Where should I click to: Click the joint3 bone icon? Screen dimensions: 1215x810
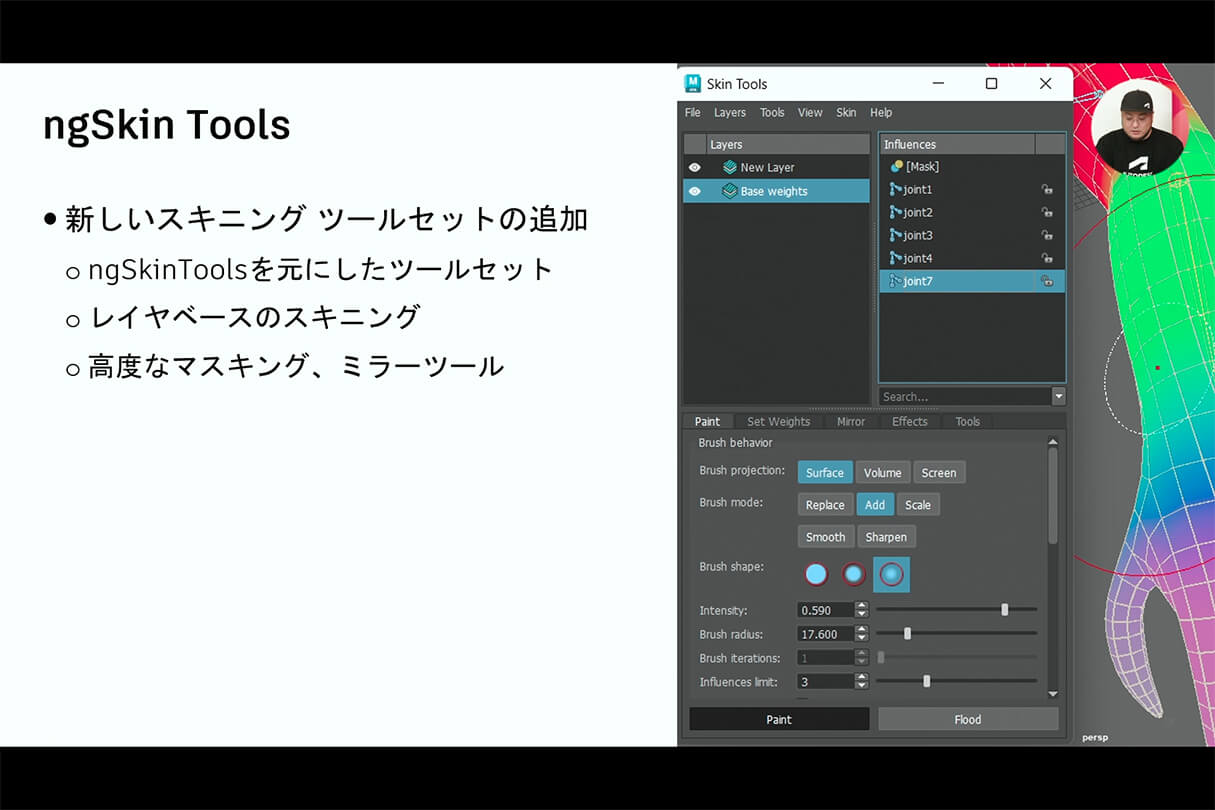(x=896, y=236)
